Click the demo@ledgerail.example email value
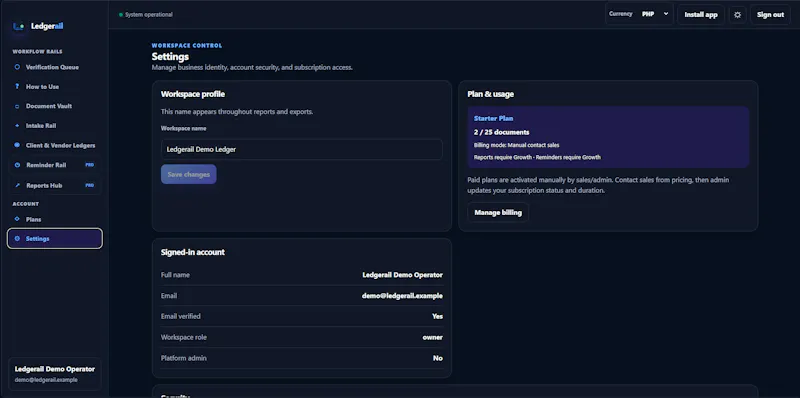This screenshot has width=800, height=398. tap(402, 295)
